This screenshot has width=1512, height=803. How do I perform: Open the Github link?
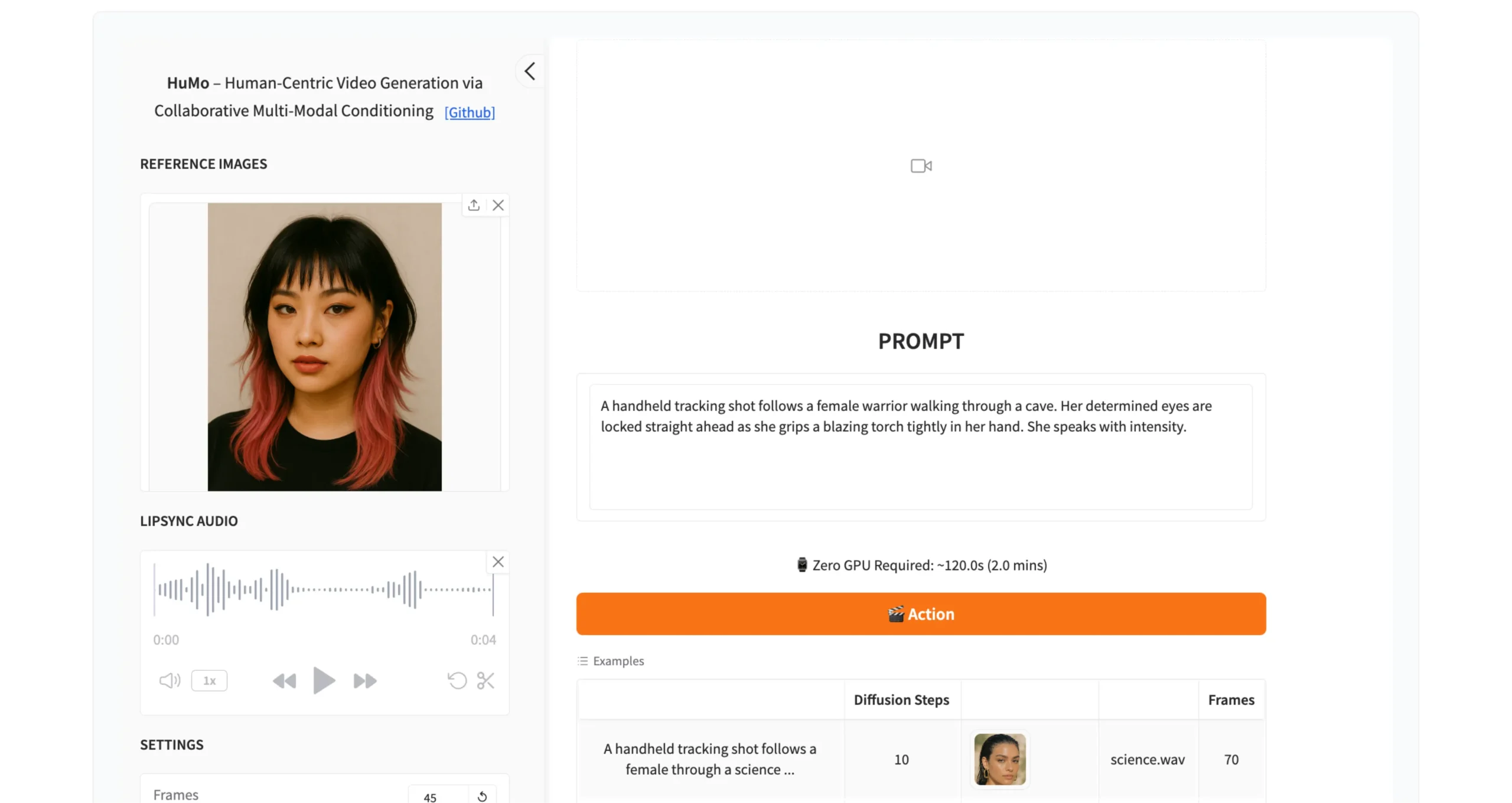click(x=470, y=112)
